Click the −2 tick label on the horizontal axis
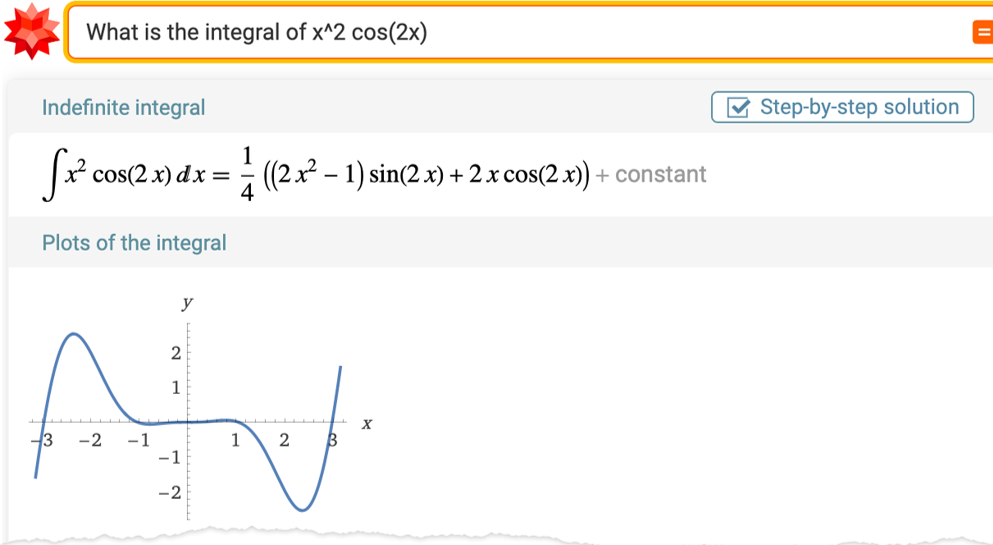The height and width of the screenshot is (545, 993). tap(90, 440)
